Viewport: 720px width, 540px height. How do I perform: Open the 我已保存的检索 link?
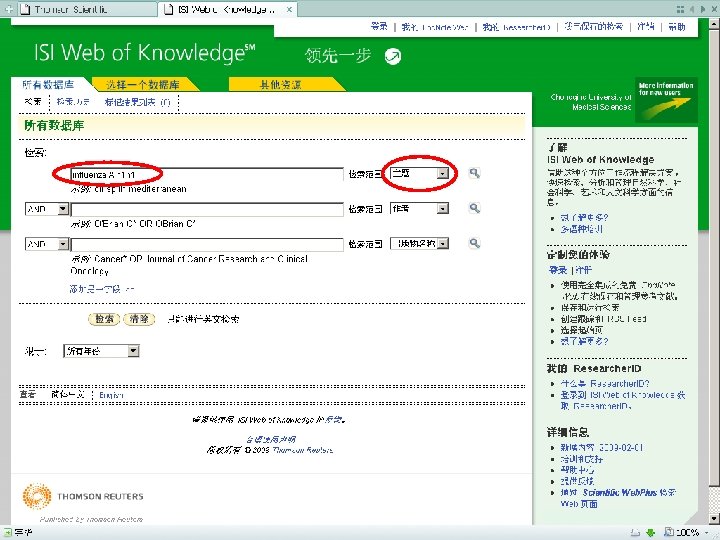(x=593, y=27)
